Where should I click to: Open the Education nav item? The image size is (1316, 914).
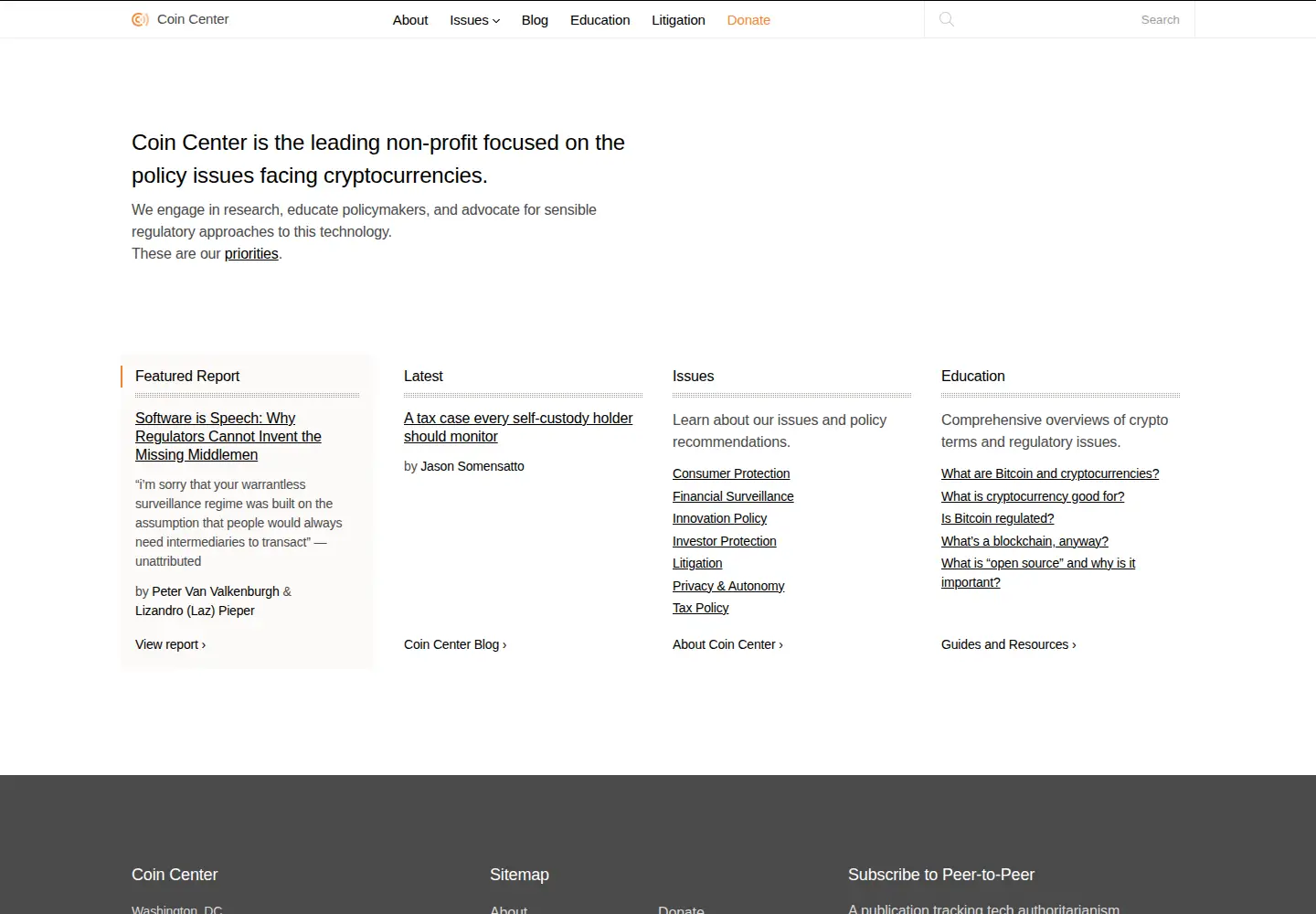click(x=600, y=20)
